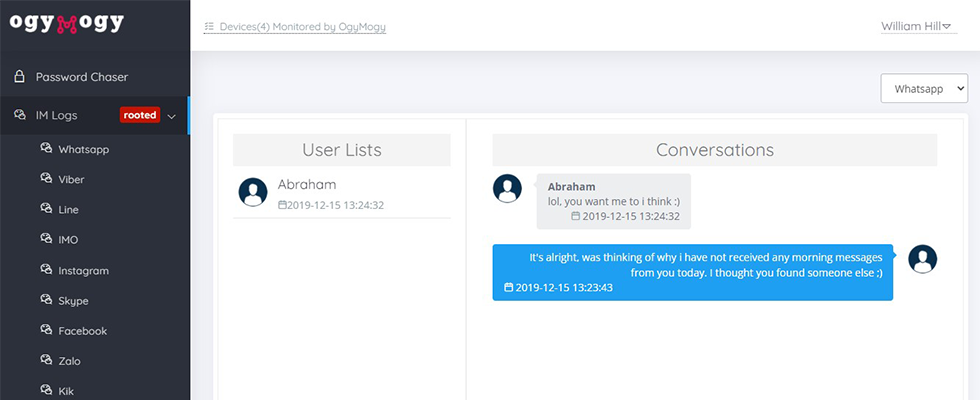Click Devices(4) Monitored by OgyMogy link
Viewport: 980px width, 400px height.
pyautogui.click(x=295, y=27)
